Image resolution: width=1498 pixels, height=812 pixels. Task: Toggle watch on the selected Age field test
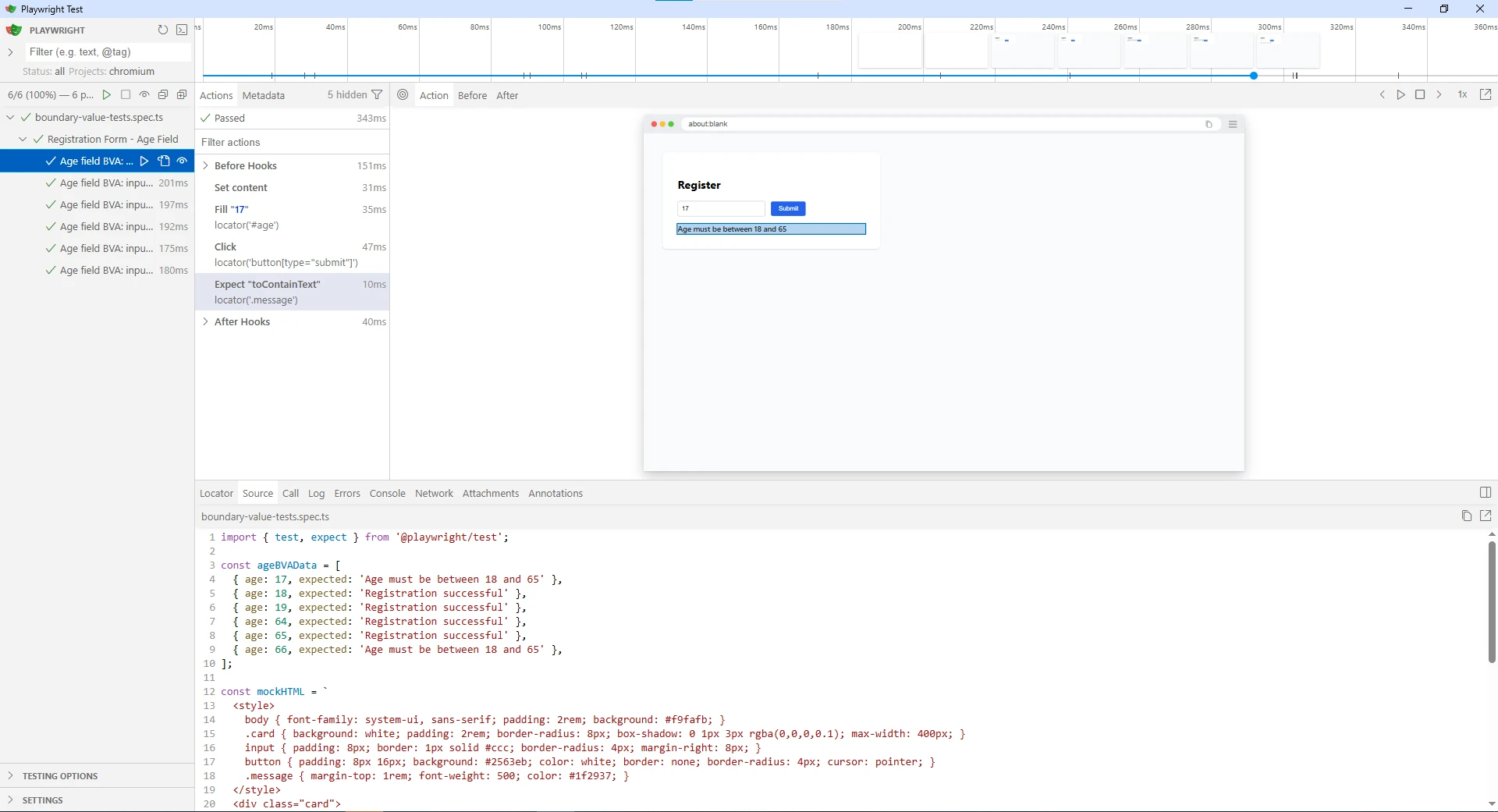coord(182,161)
